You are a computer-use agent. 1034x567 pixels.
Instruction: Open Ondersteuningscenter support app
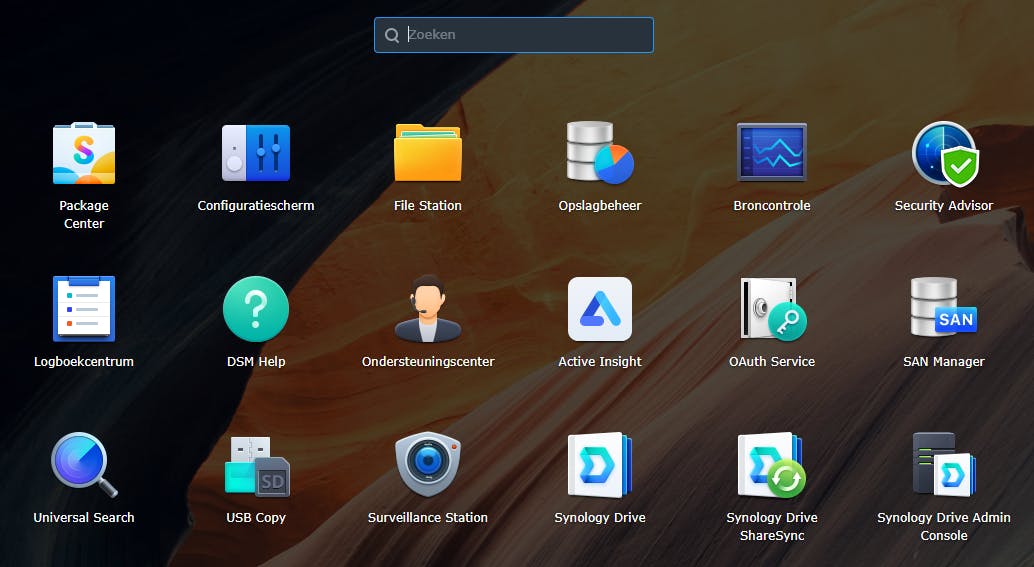(x=428, y=309)
